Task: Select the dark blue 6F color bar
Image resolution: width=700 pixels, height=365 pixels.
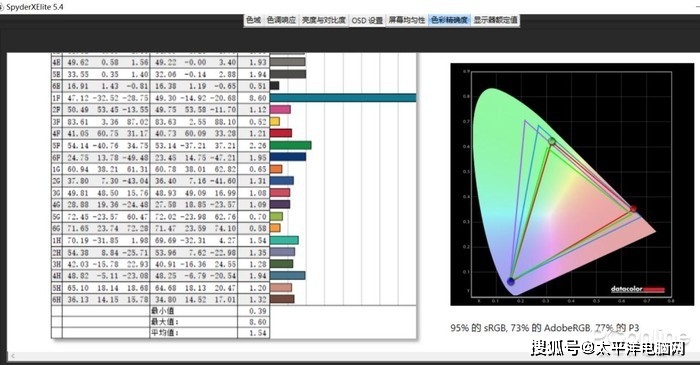Action: click(288, 157)
